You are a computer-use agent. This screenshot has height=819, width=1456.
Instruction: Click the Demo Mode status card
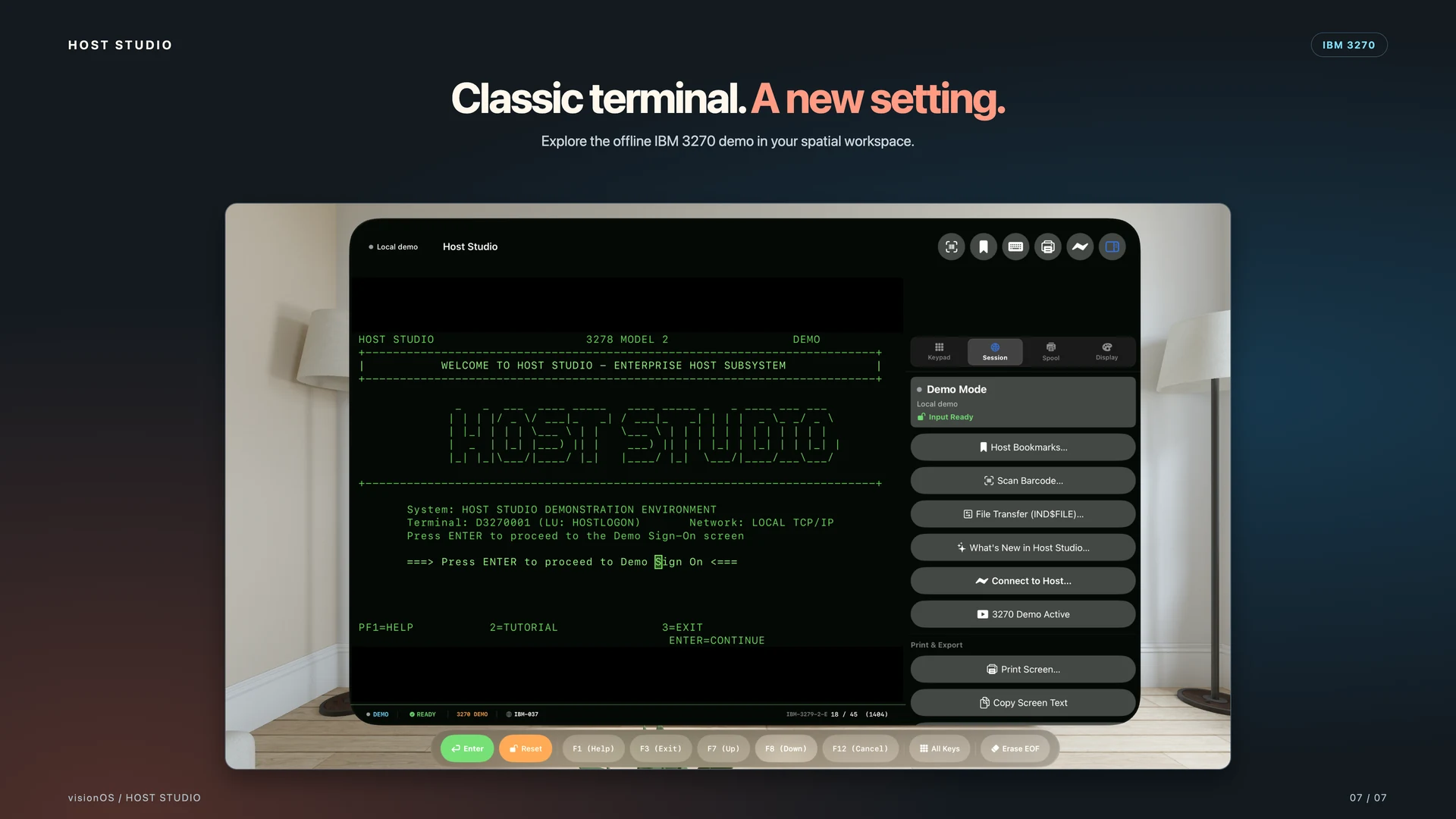point(1023,402)
